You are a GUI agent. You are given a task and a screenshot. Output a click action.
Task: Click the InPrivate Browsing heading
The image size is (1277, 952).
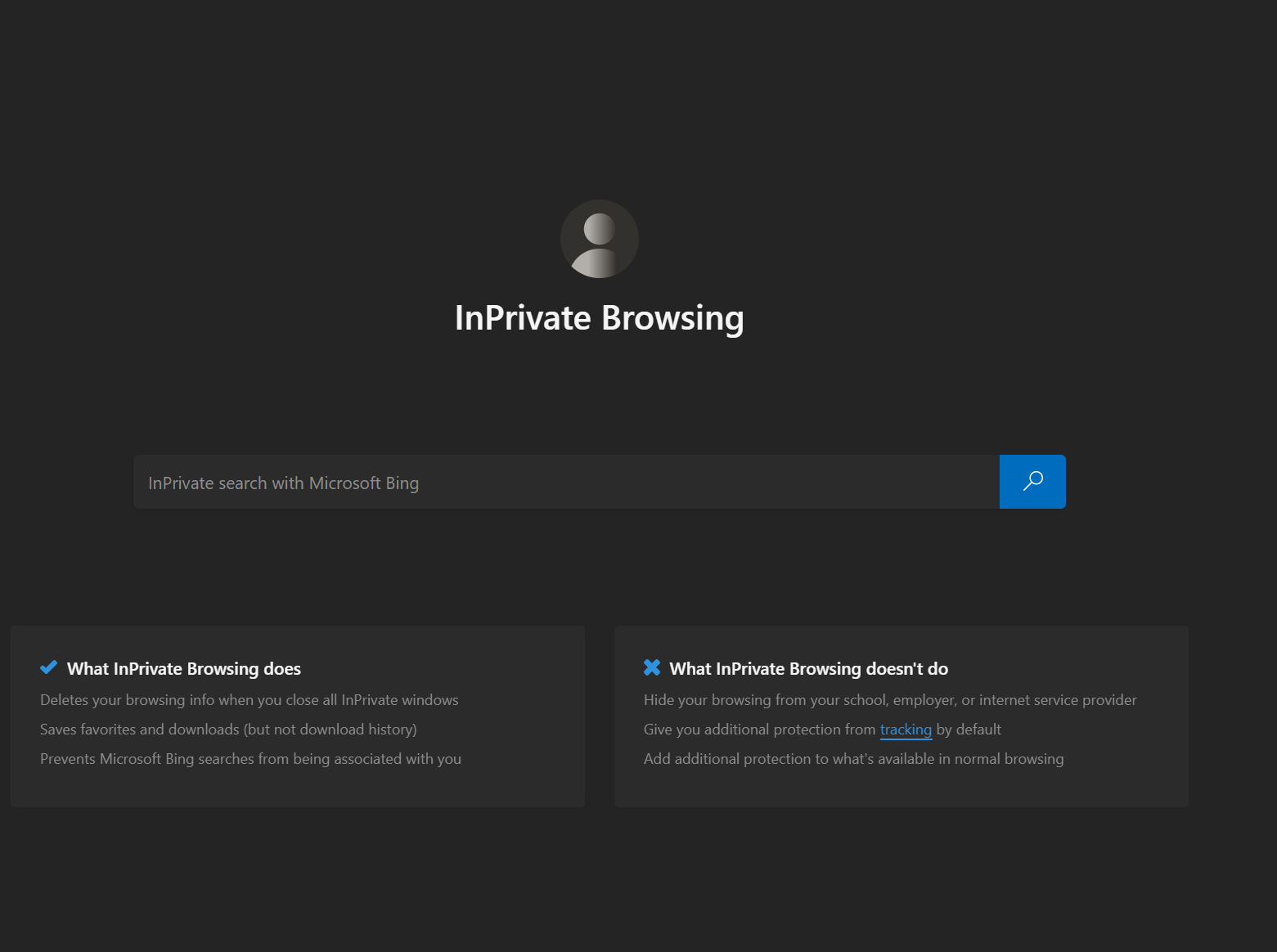pyautogui.click(x=600, y=318)
